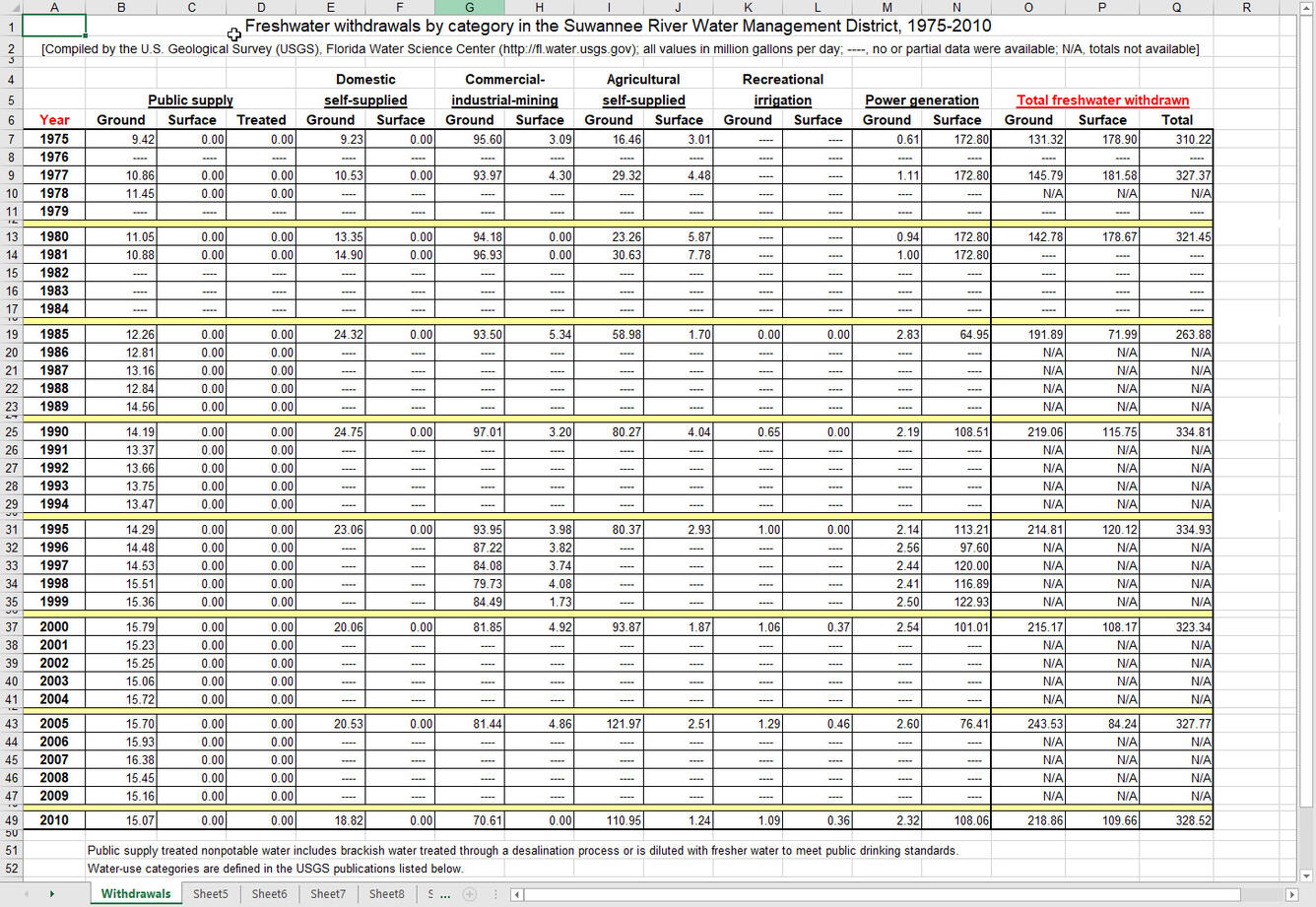Image resolution: width=1316 pixels, height=907 pixels.
Task: Select the cell containing year 1975
Action: [54, 139]
